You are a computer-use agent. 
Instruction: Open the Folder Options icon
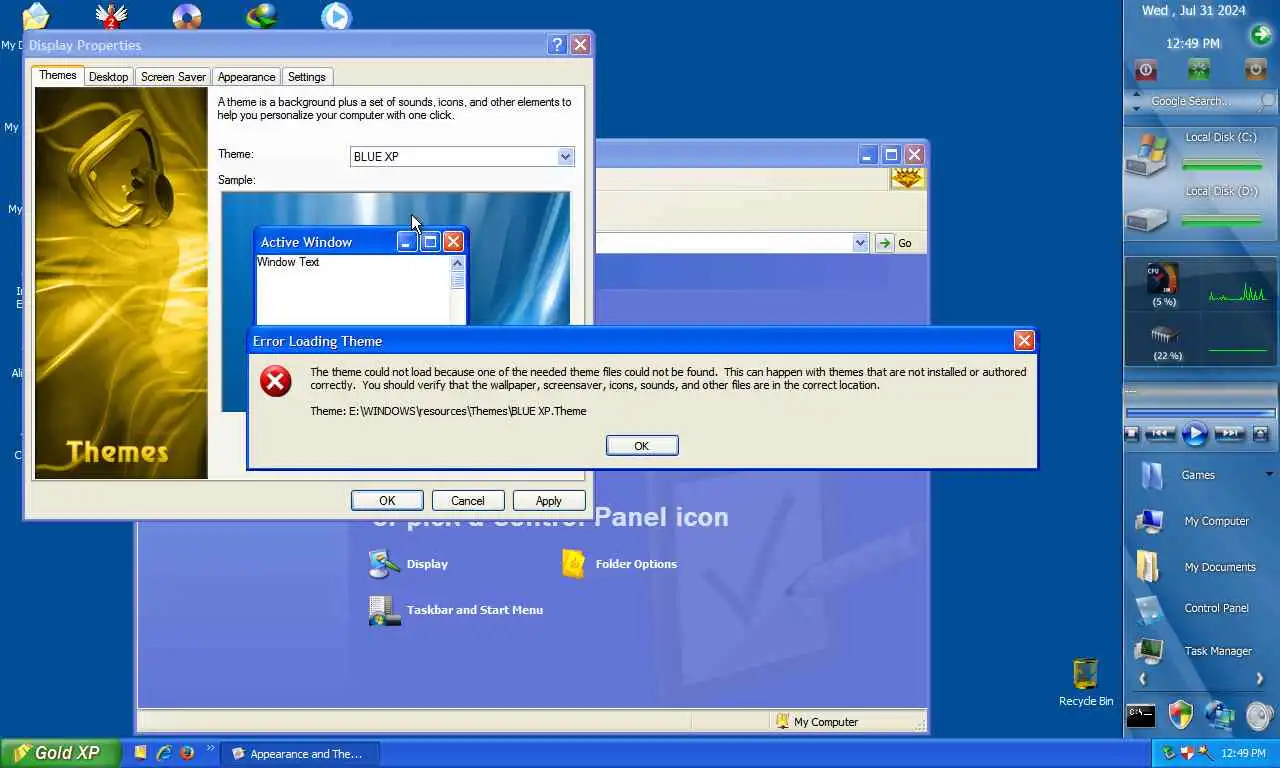[x=573, y=564]
